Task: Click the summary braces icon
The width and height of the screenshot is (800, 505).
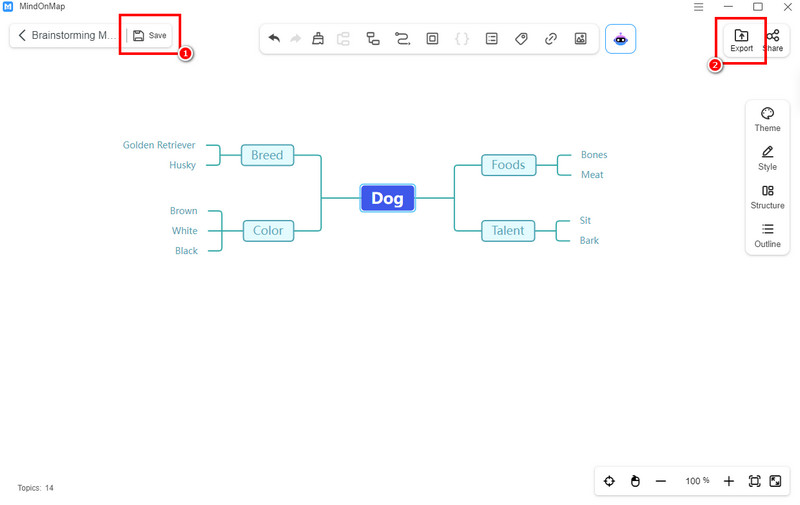Action: 462,39
